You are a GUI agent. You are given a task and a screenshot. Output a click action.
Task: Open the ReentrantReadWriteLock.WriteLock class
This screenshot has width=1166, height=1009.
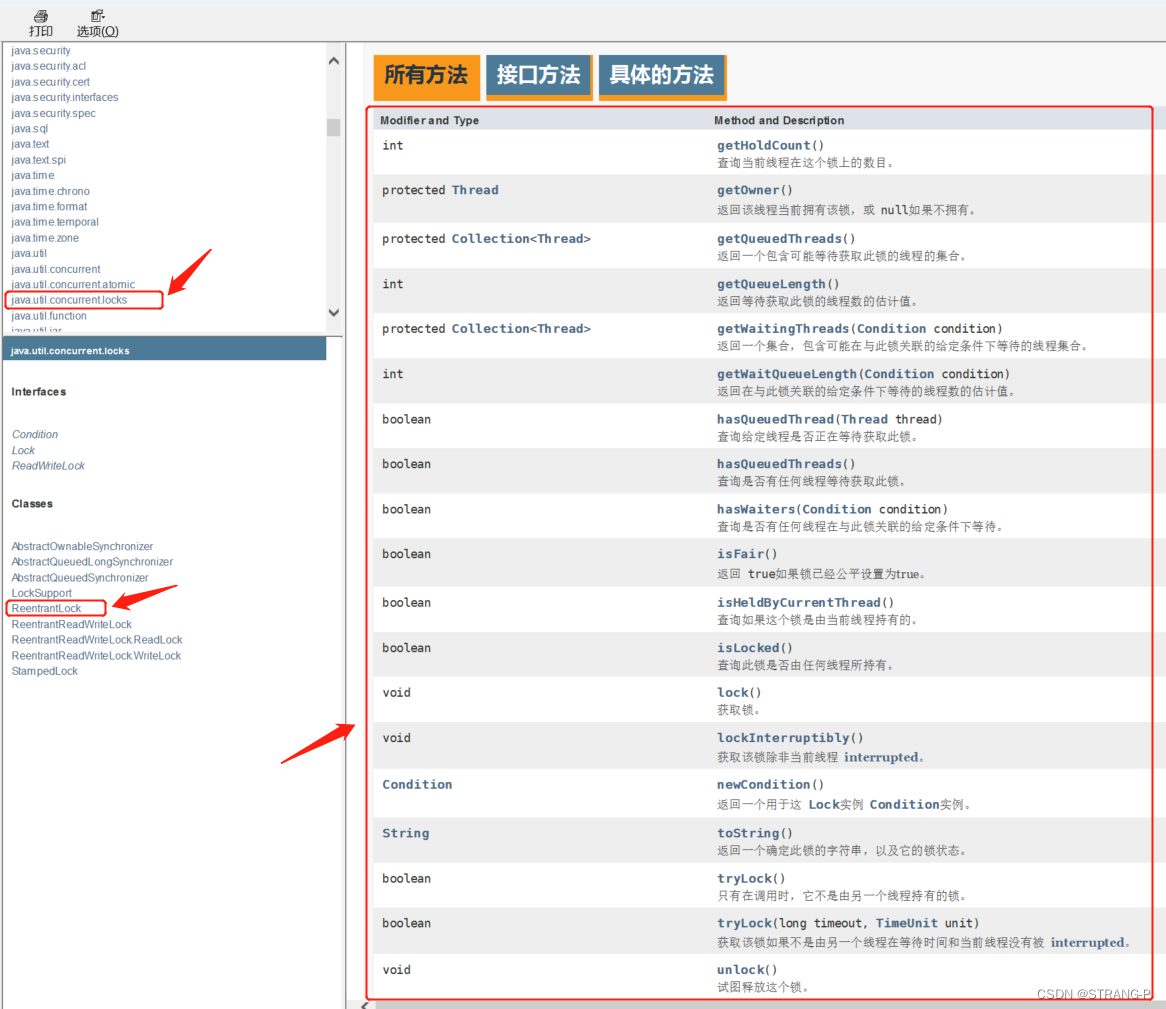pyautogui.click(x=97, y=656)
